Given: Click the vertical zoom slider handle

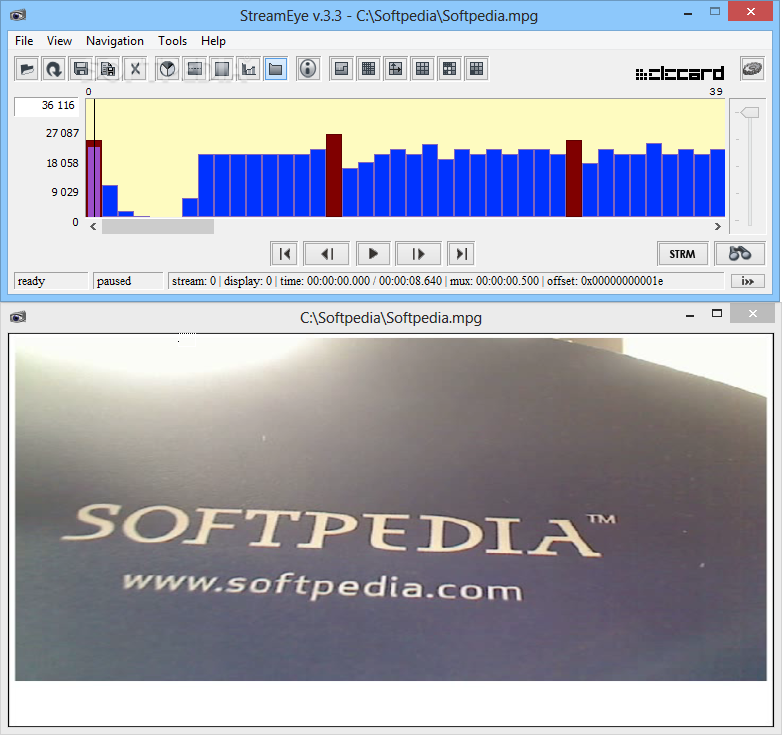Looking at the screenshot, I should tap(750, 113).
